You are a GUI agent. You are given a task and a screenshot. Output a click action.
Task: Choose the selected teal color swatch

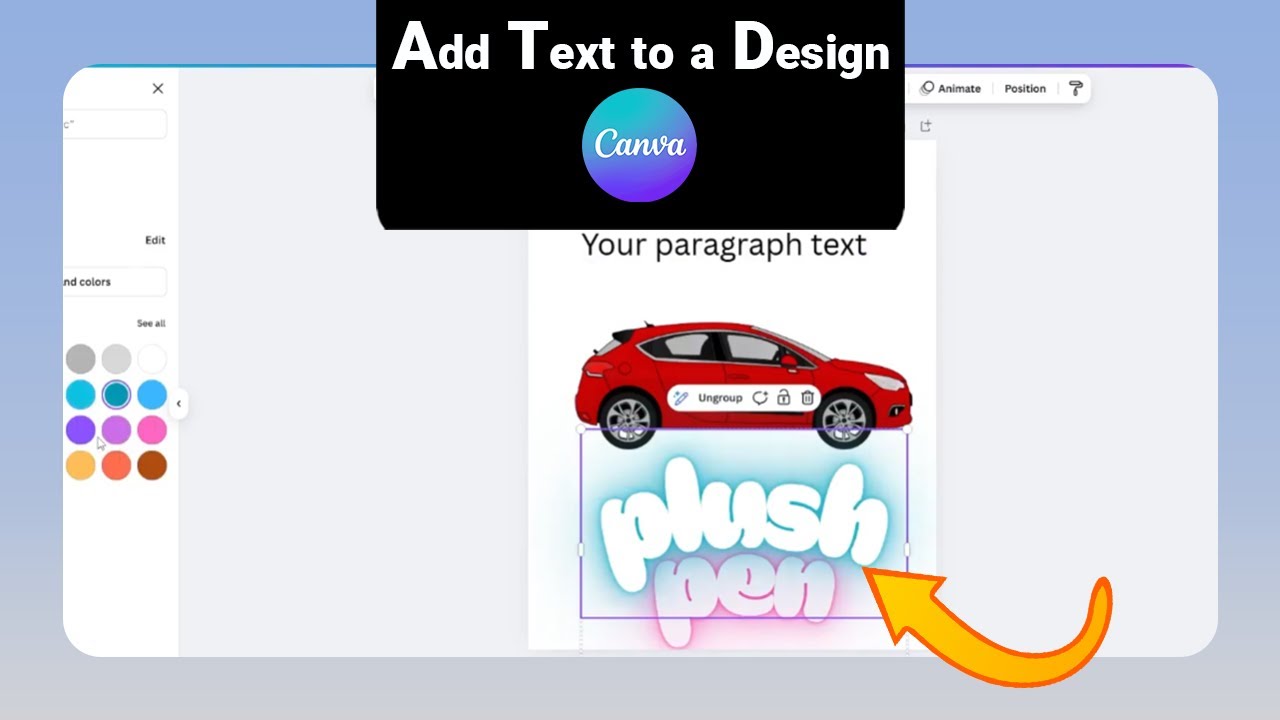click(x=116, y=395)
